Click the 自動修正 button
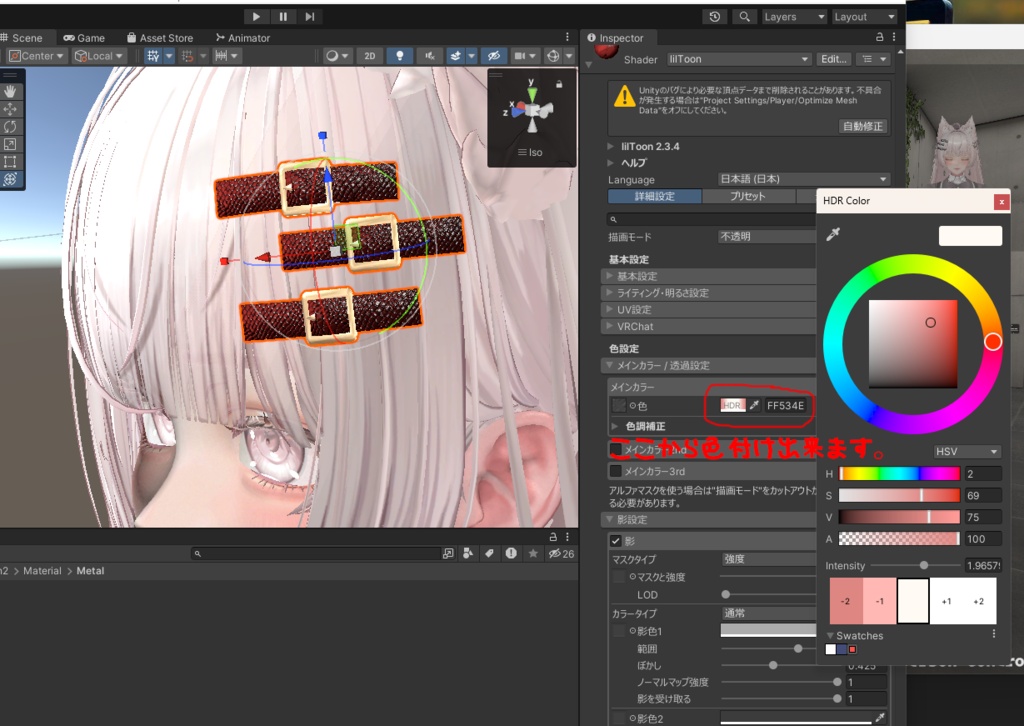1024x726 pixels. [x=862, y=126]
